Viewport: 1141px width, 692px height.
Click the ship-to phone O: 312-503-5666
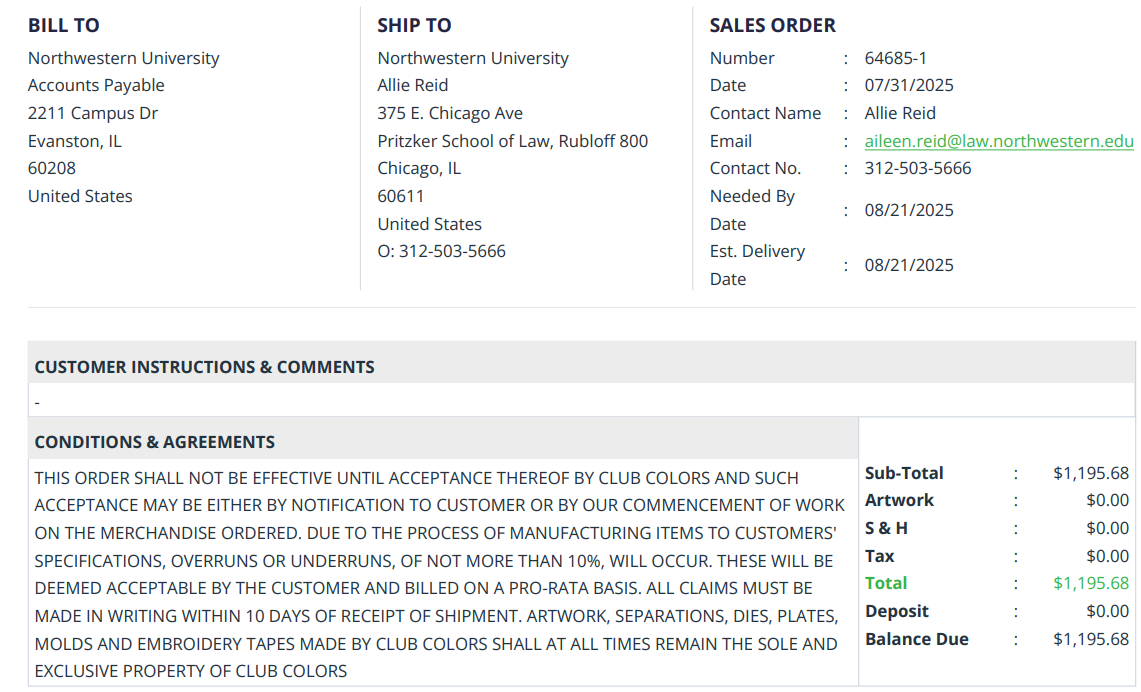coord(441,252)
